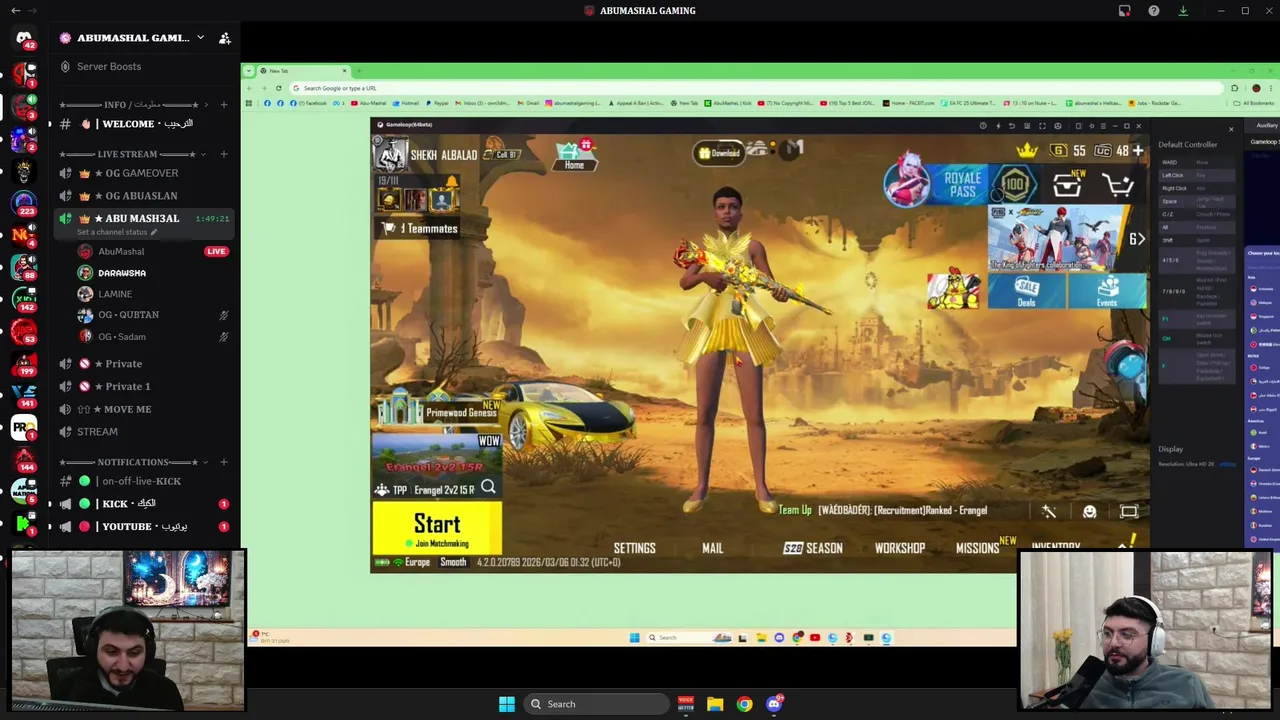Click Server Boosts in Discord sidebar

109,66
